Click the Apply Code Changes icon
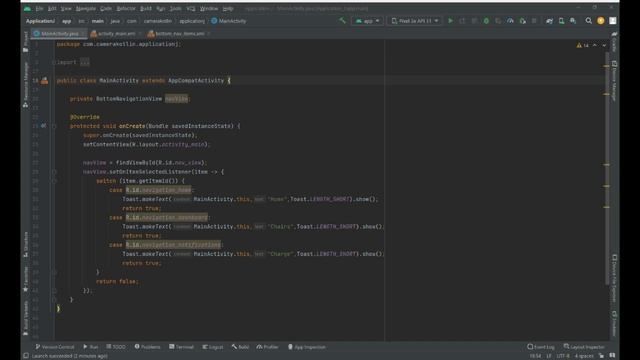This screenshot has width=640, height=360. tap(474, 20)
